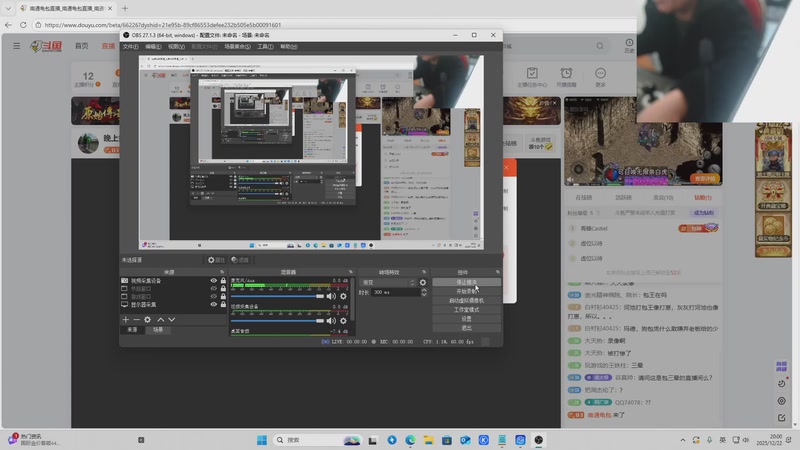This screenshot has width=800, height=450.
Task: Switch to the 场景 tab
Action: point(158,329)
